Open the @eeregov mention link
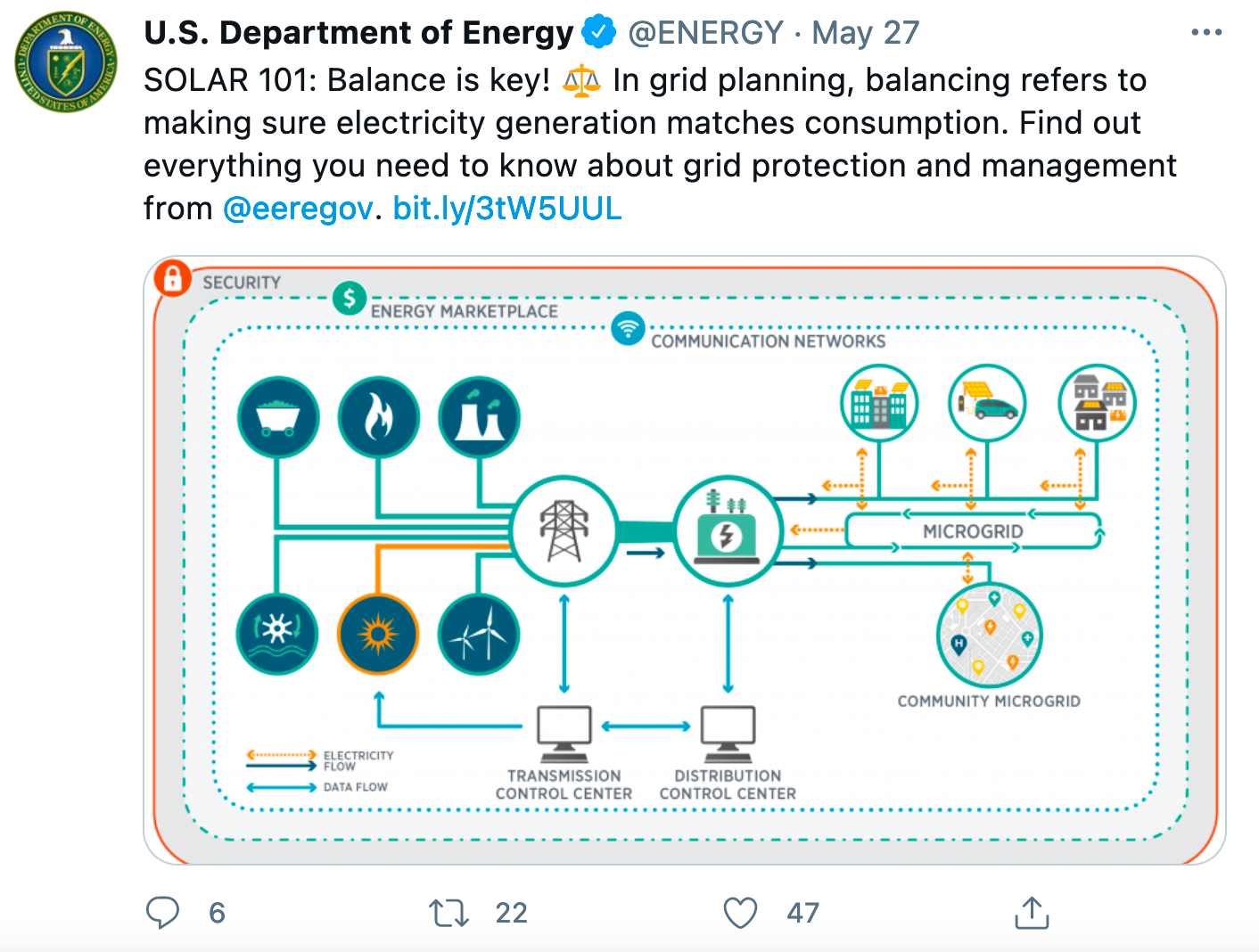Viewport: 1259px width, 952px height. 298,209
